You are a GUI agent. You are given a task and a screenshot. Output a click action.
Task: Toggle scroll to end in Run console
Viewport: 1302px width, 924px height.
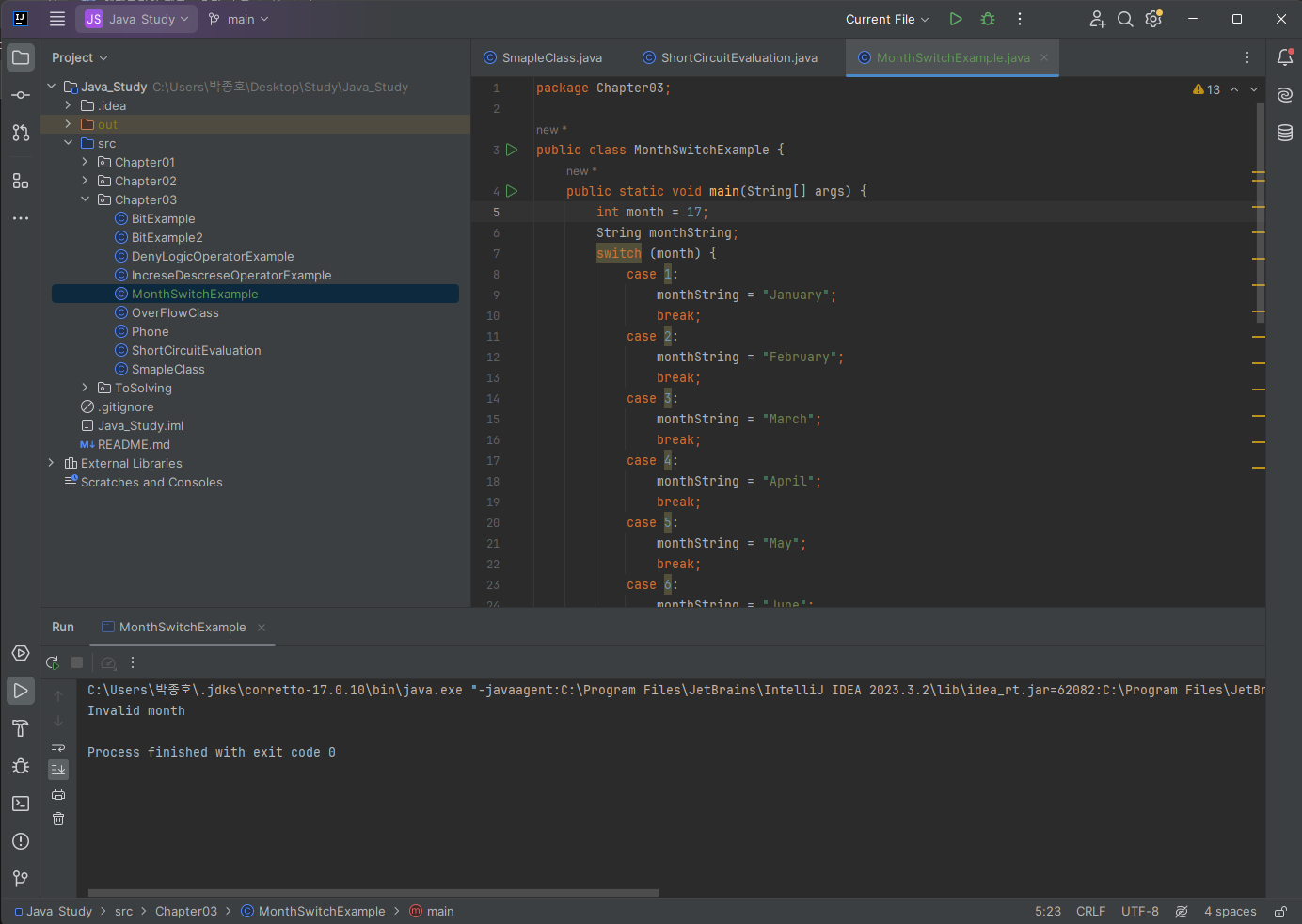58,770
